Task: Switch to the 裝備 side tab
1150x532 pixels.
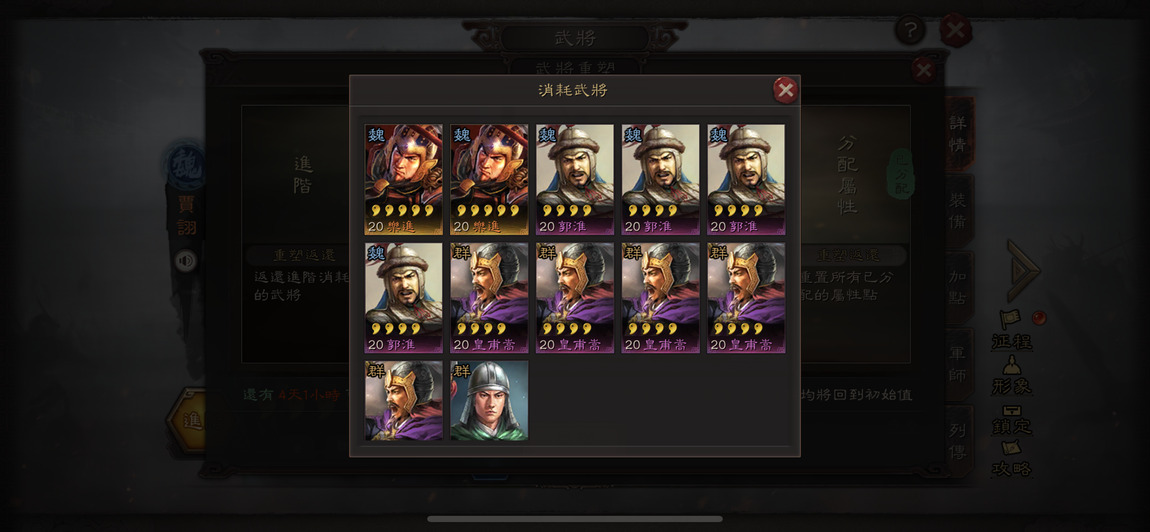Action: (x=958, y=211)
